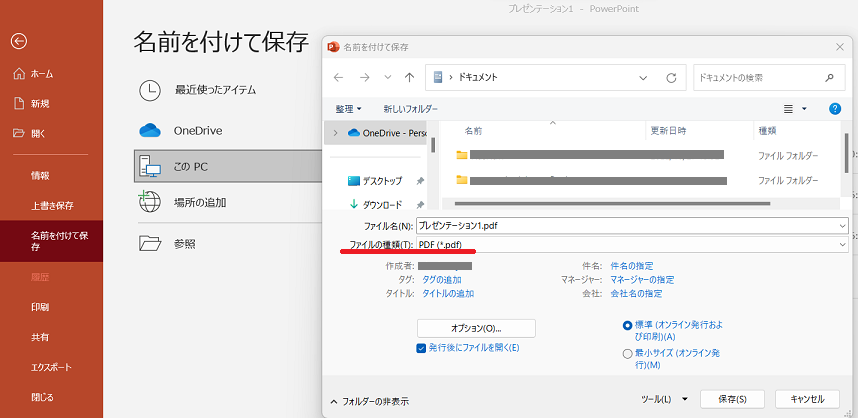This screenshot has height=418, width=858.
Task: Open 印刷 from the sidebar
Action: tap(40, 307)
